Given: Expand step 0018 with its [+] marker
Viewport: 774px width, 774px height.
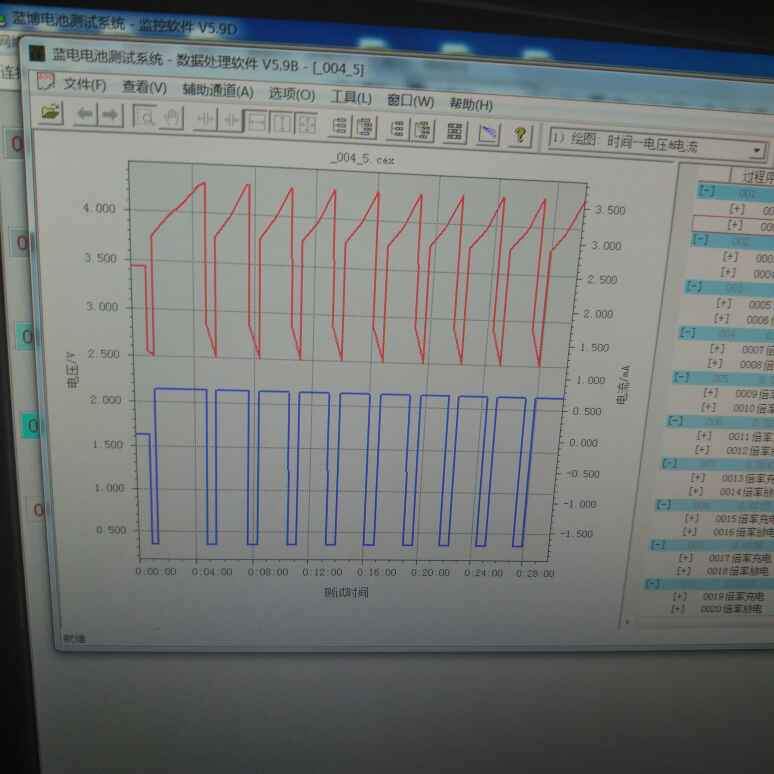Looking at the screenshot, I should coord(683,571).
